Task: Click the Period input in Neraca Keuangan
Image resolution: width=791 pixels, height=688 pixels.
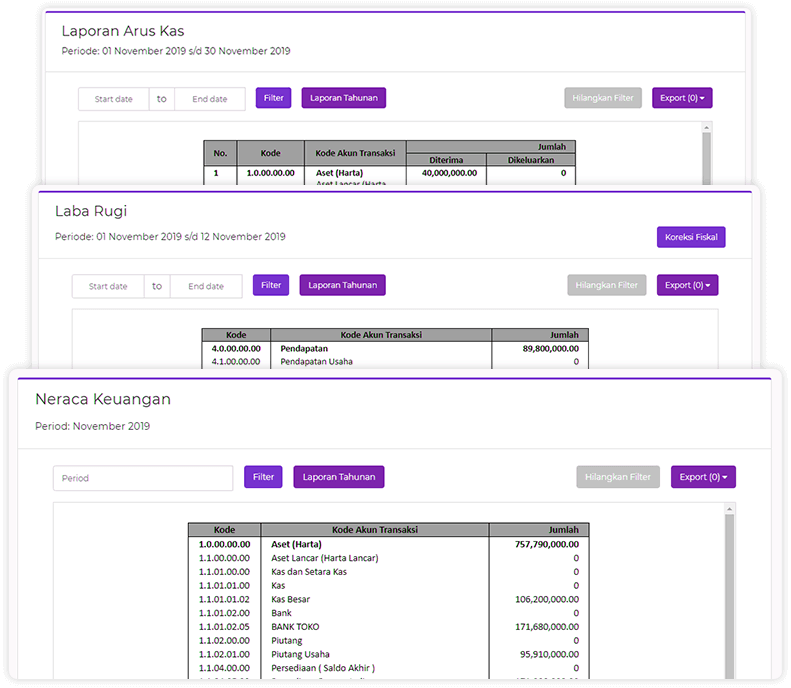Action: click(143, 478)
